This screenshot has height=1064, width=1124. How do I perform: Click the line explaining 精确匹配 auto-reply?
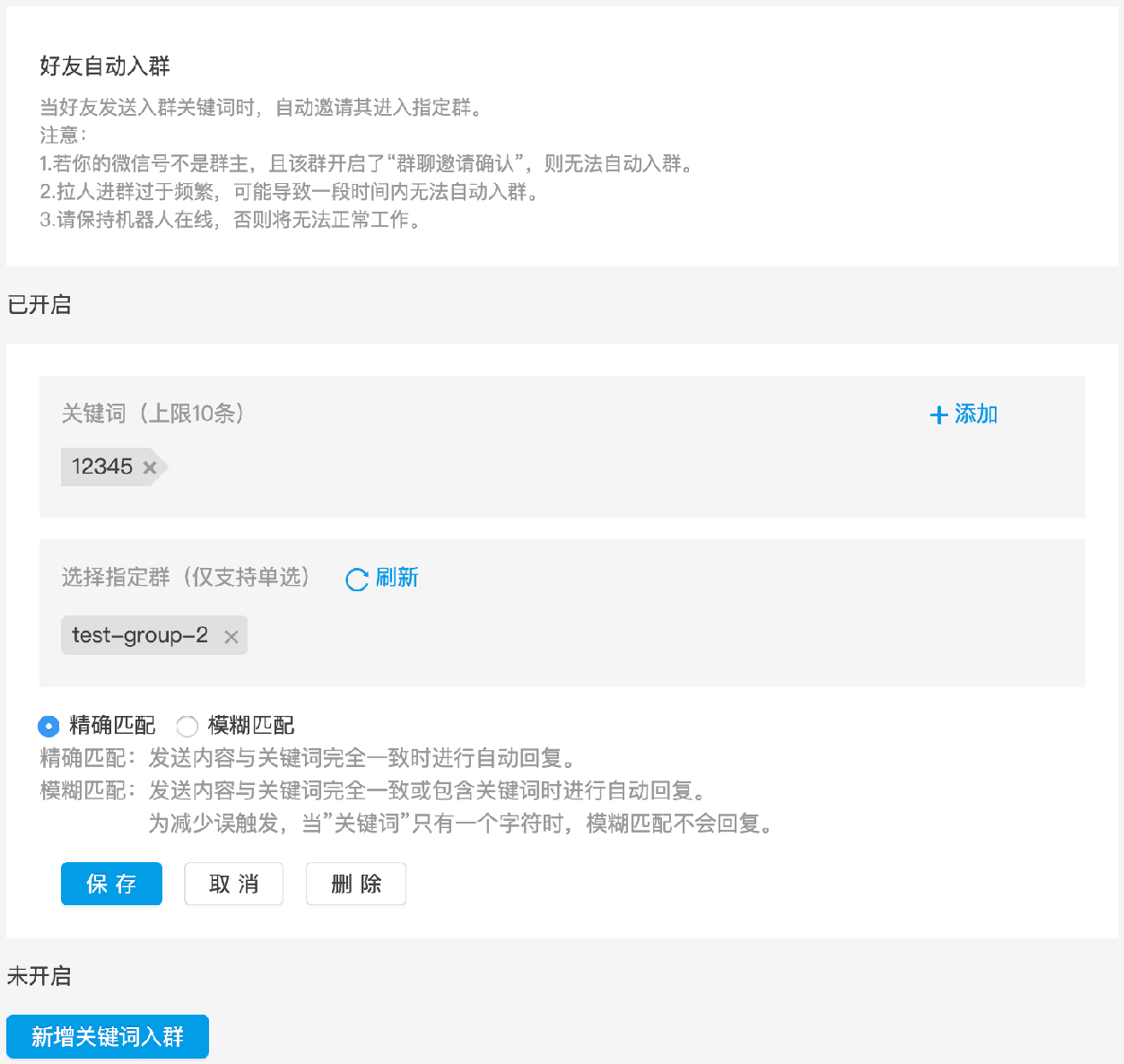click(x=308, y=758)
